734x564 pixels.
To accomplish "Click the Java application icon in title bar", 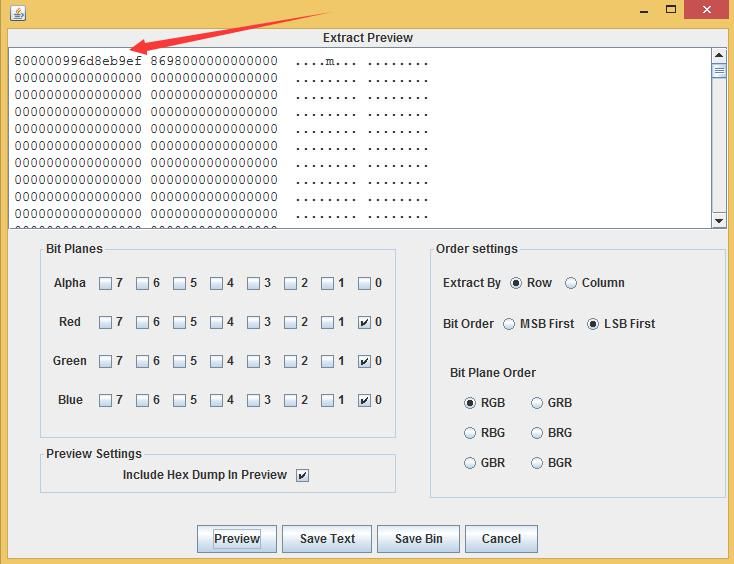I will click(x=18, y=13).
